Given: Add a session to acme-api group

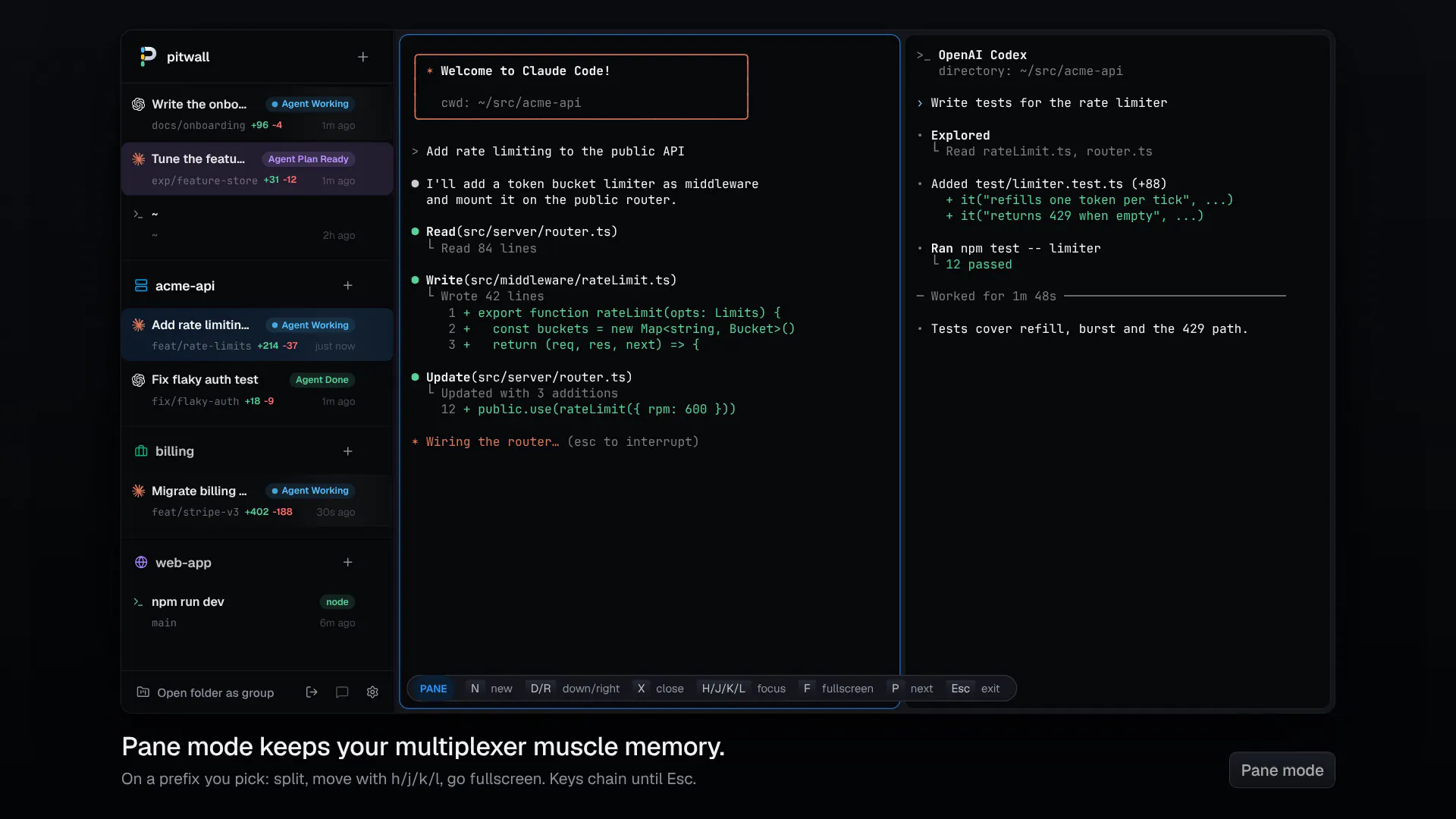Looking at the screenshot, I should pos(348,286).
